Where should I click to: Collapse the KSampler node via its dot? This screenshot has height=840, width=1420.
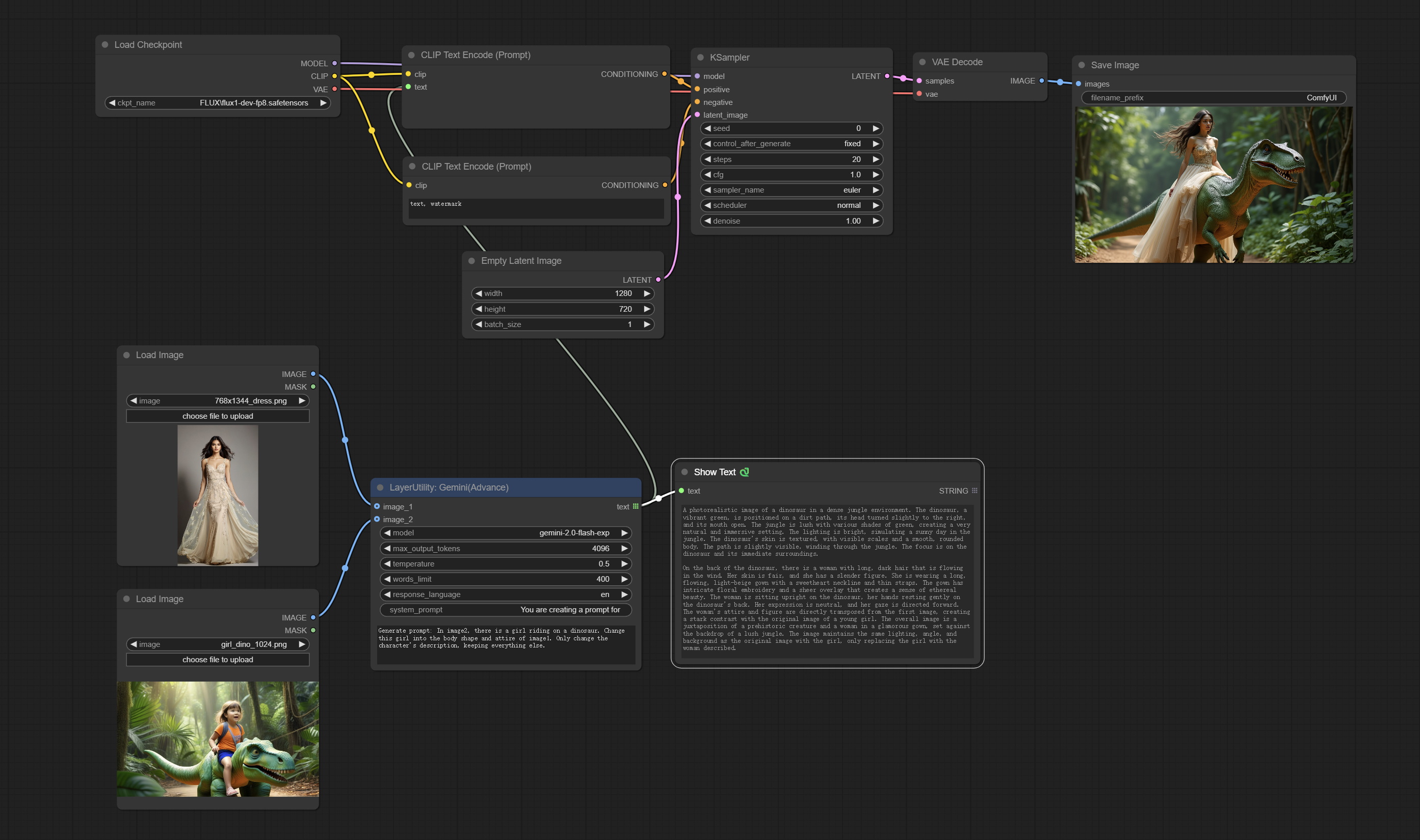tap(700, 58)
